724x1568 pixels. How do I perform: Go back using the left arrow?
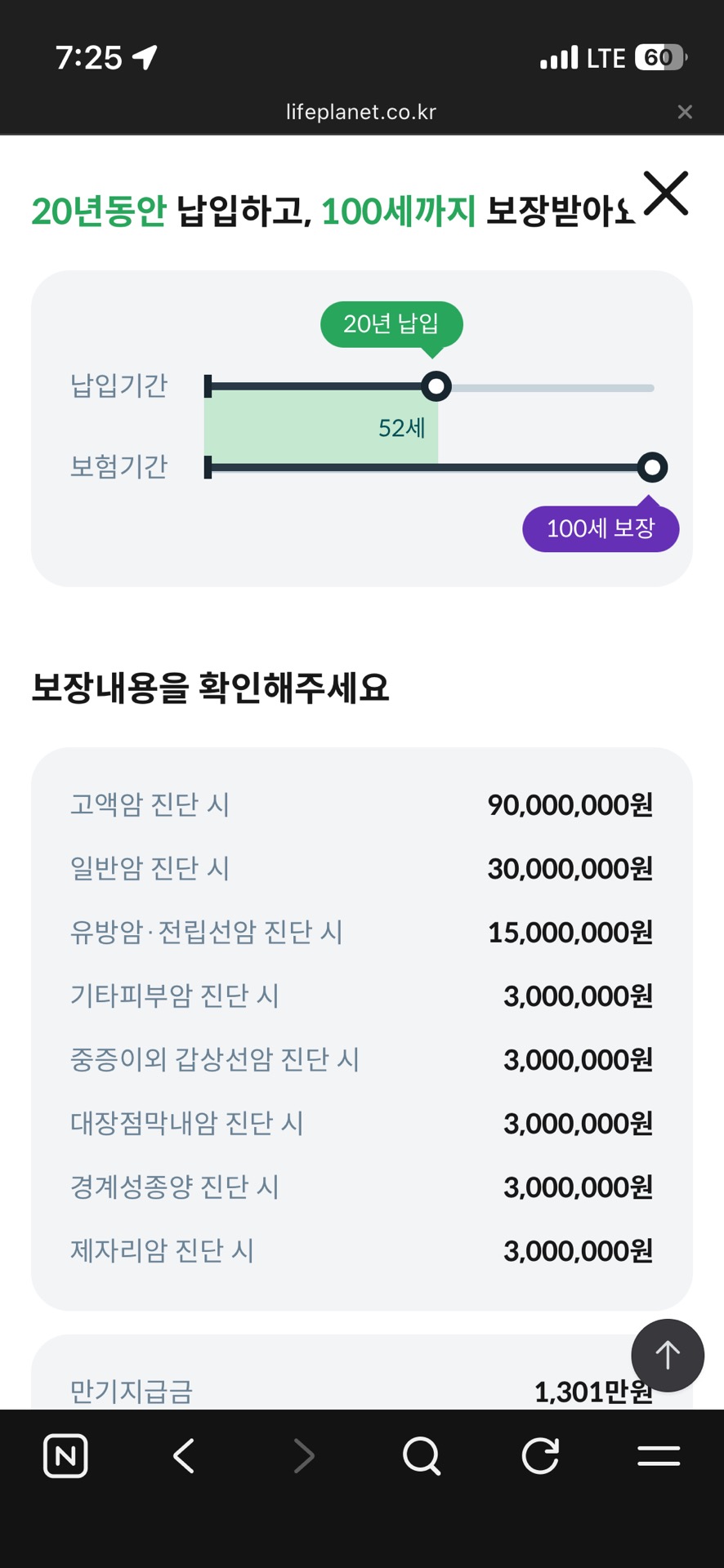coord(185,1455)
